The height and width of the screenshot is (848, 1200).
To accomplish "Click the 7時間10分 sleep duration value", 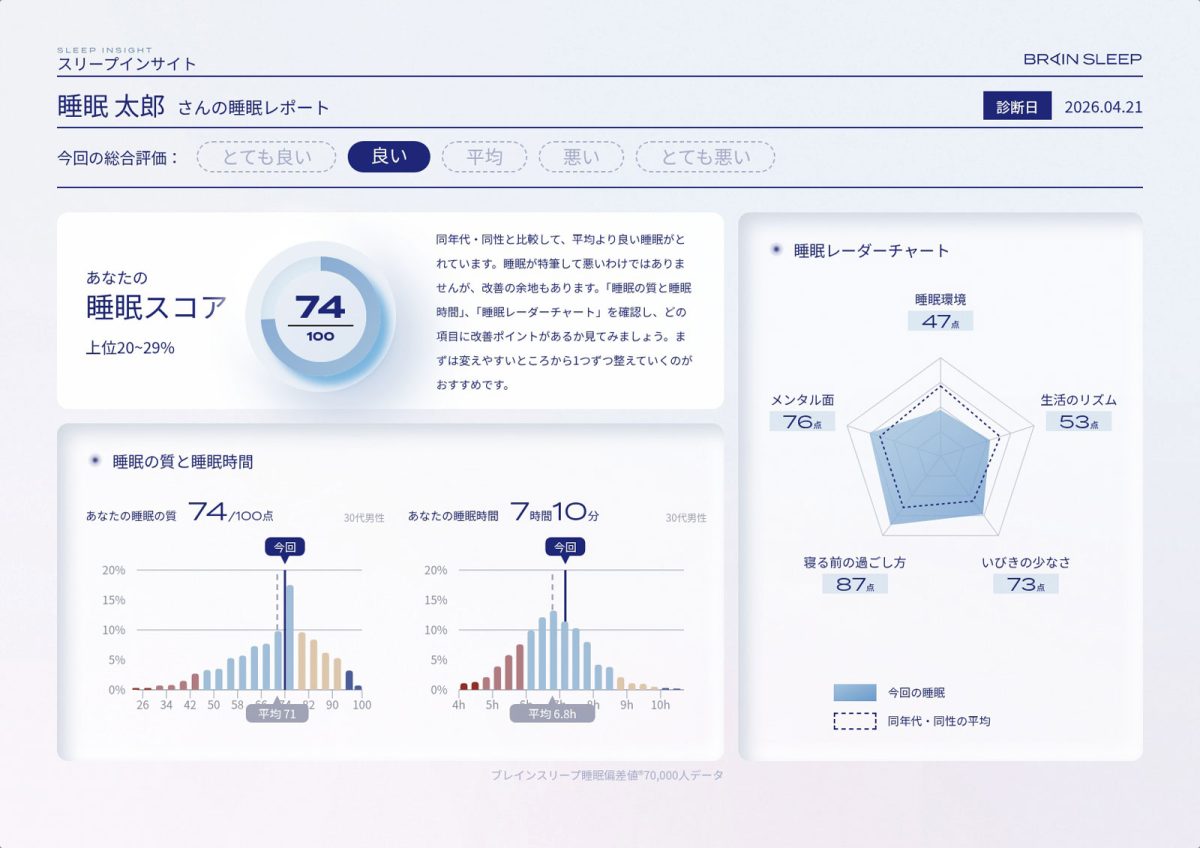I will coord(555,513).
